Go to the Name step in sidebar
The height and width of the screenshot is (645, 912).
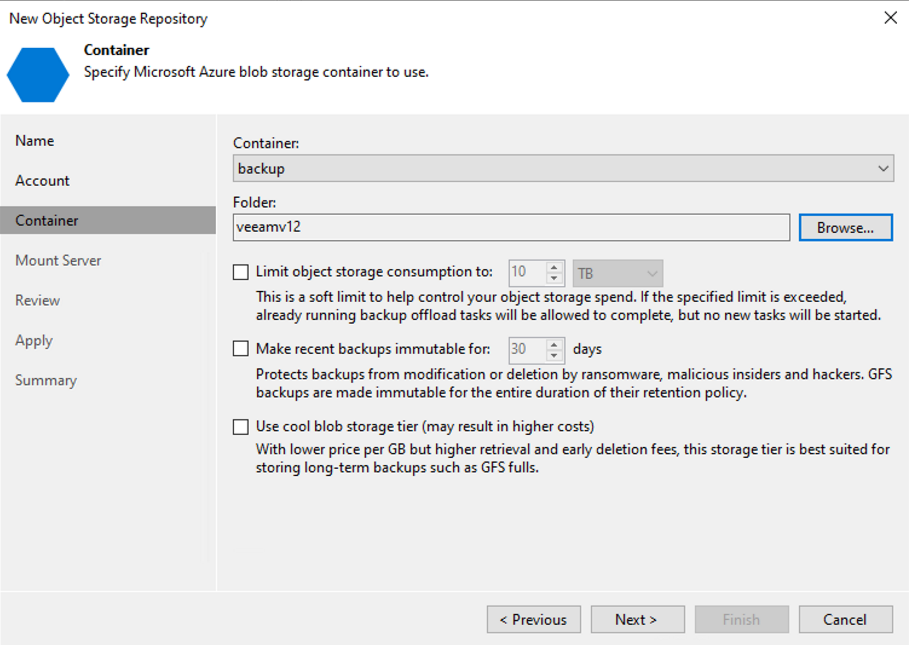coord(35,141)
